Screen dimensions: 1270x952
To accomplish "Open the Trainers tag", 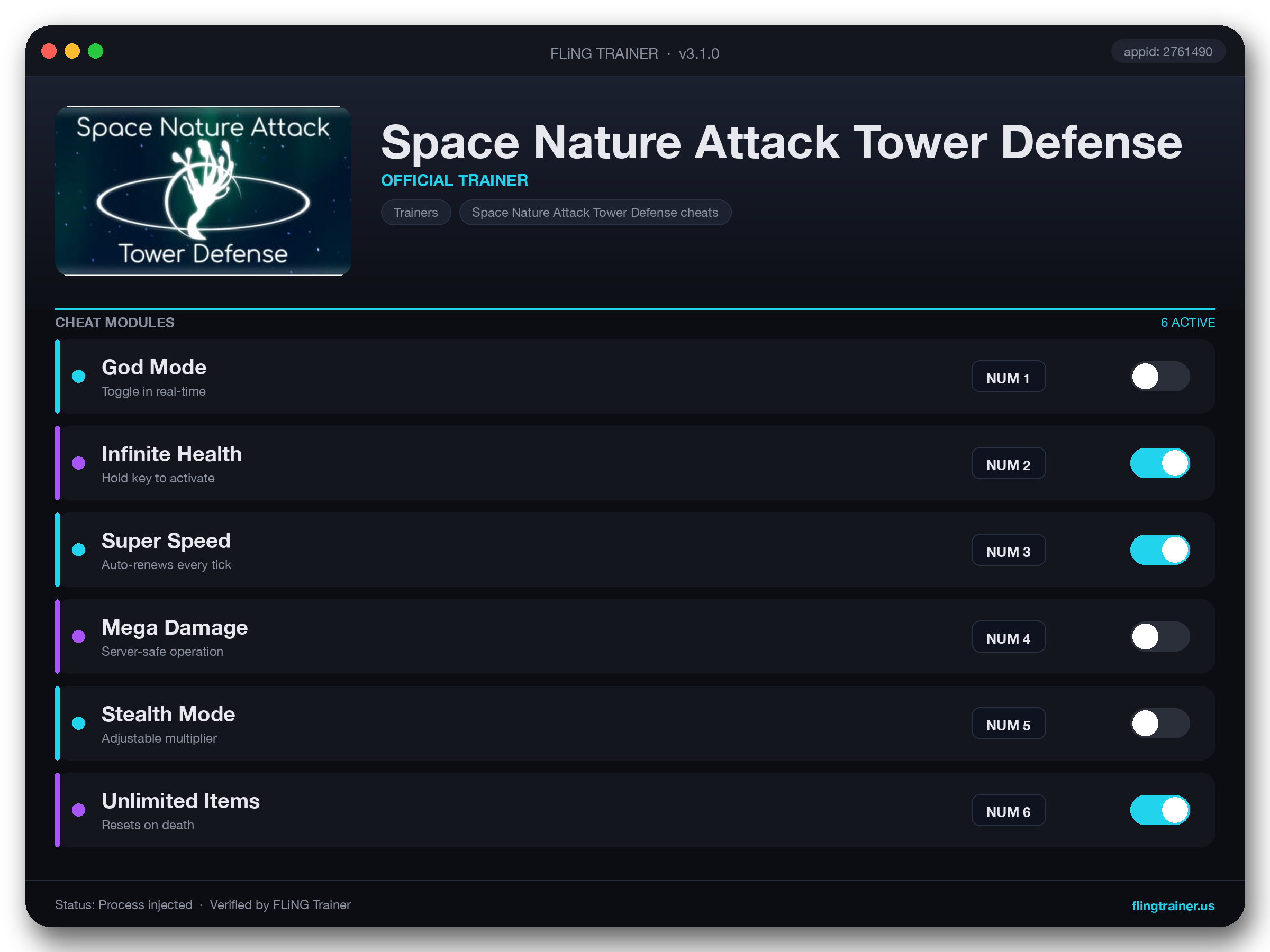I will tap(416, 212).
